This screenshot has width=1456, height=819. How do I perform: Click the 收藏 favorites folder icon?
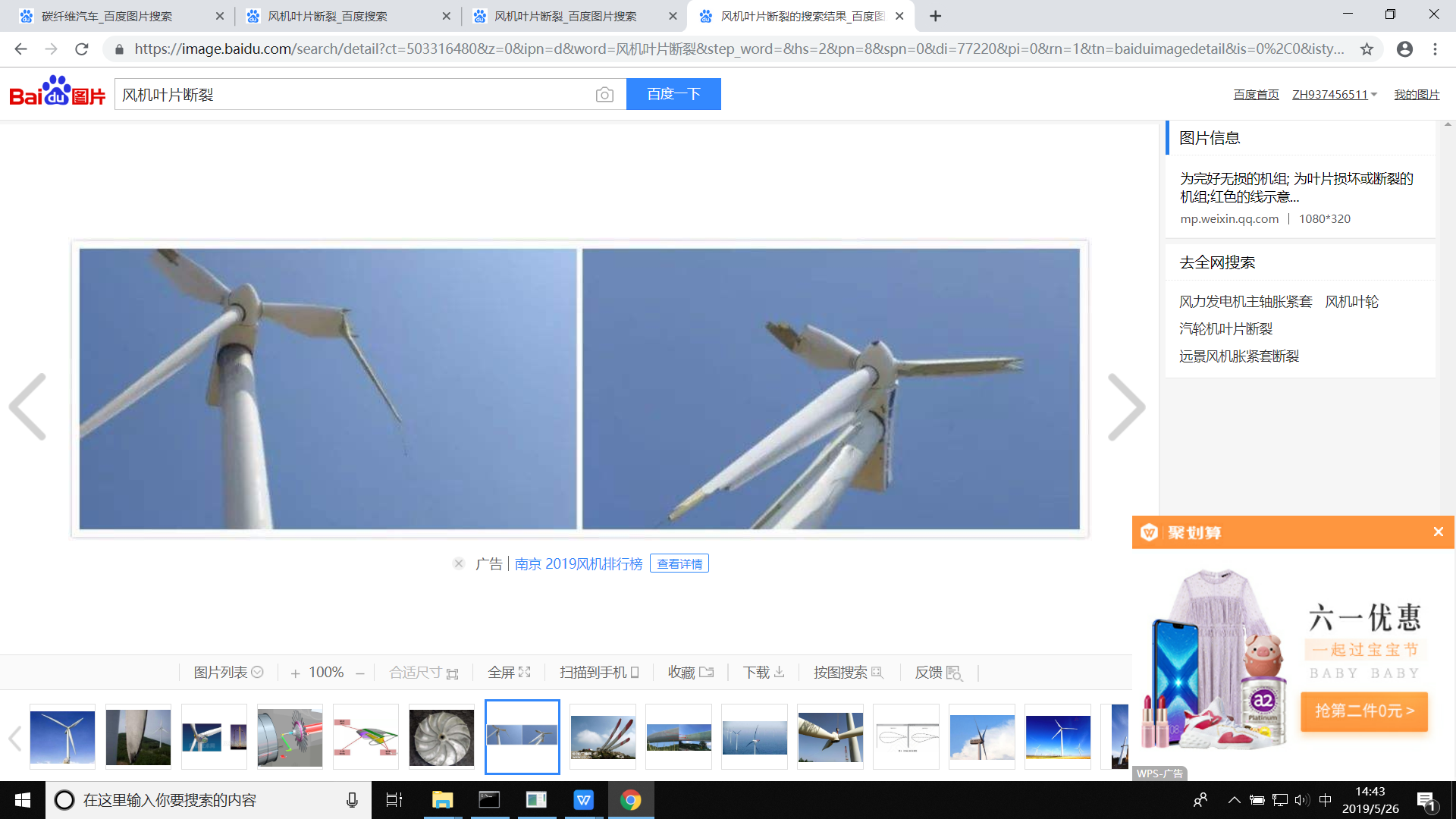pos(706,672)
